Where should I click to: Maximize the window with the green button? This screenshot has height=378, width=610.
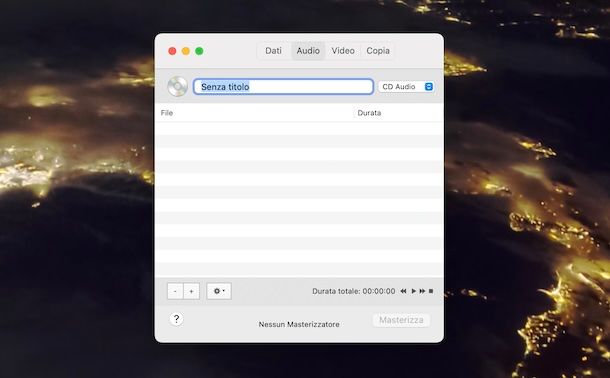point(199,51)
